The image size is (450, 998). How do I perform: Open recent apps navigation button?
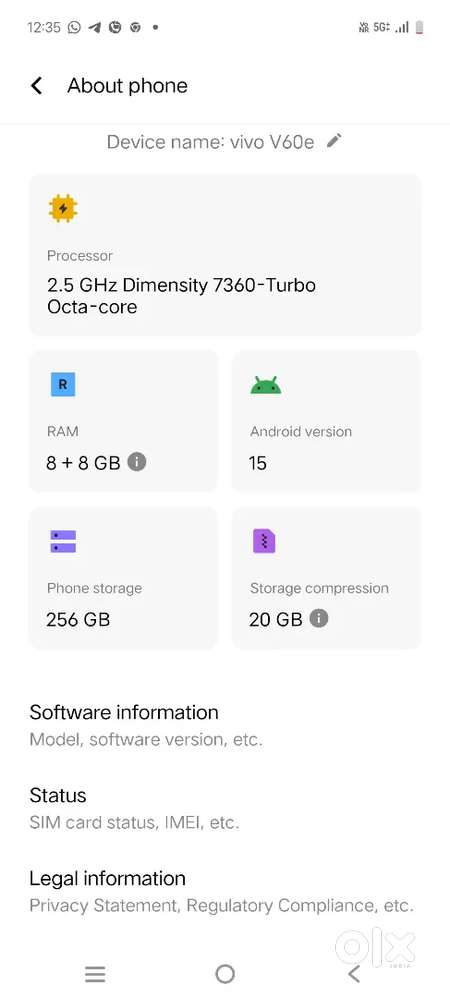click(x=95, y=974)
